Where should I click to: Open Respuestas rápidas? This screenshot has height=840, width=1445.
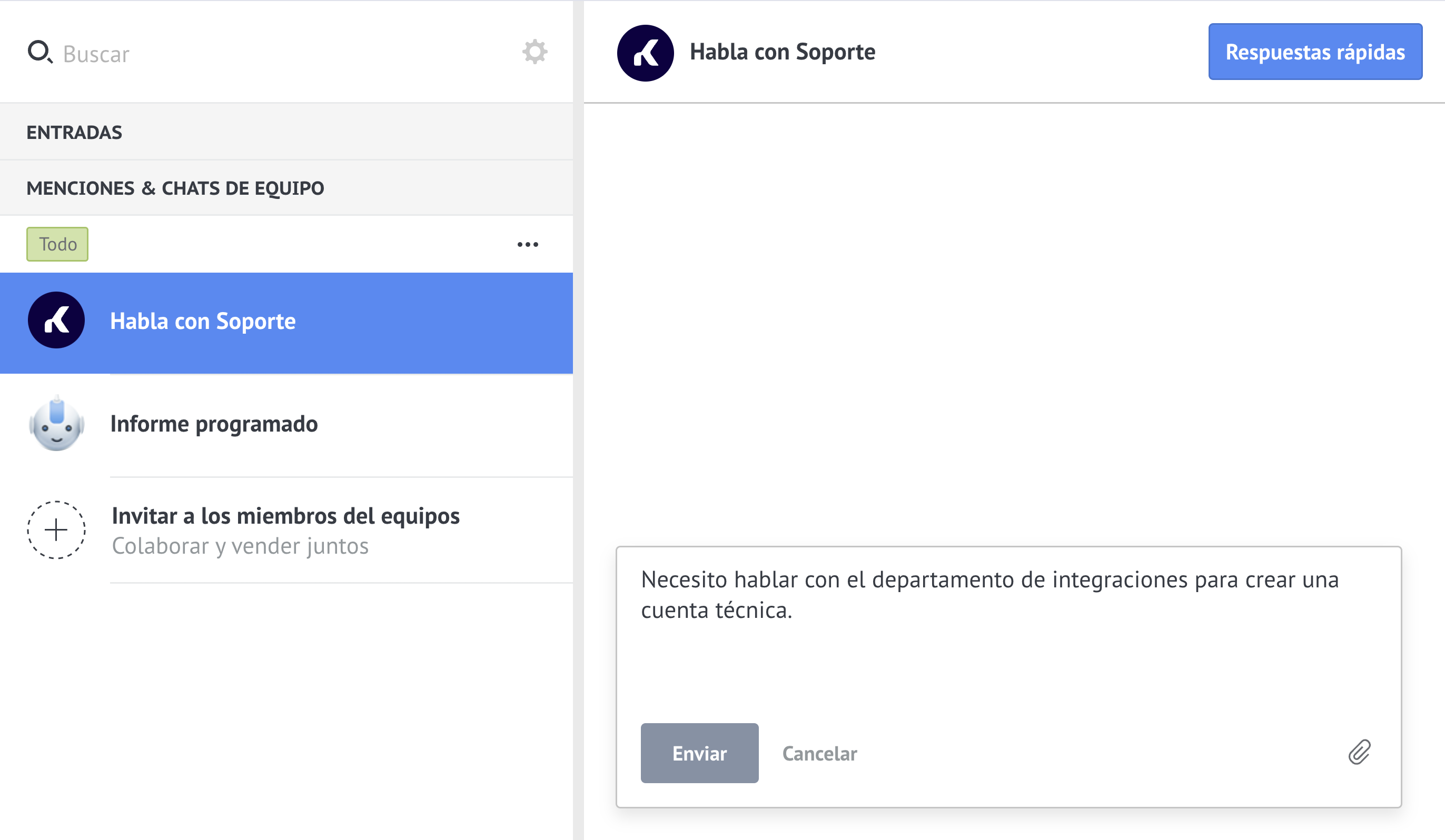(x=1315, y=52)
